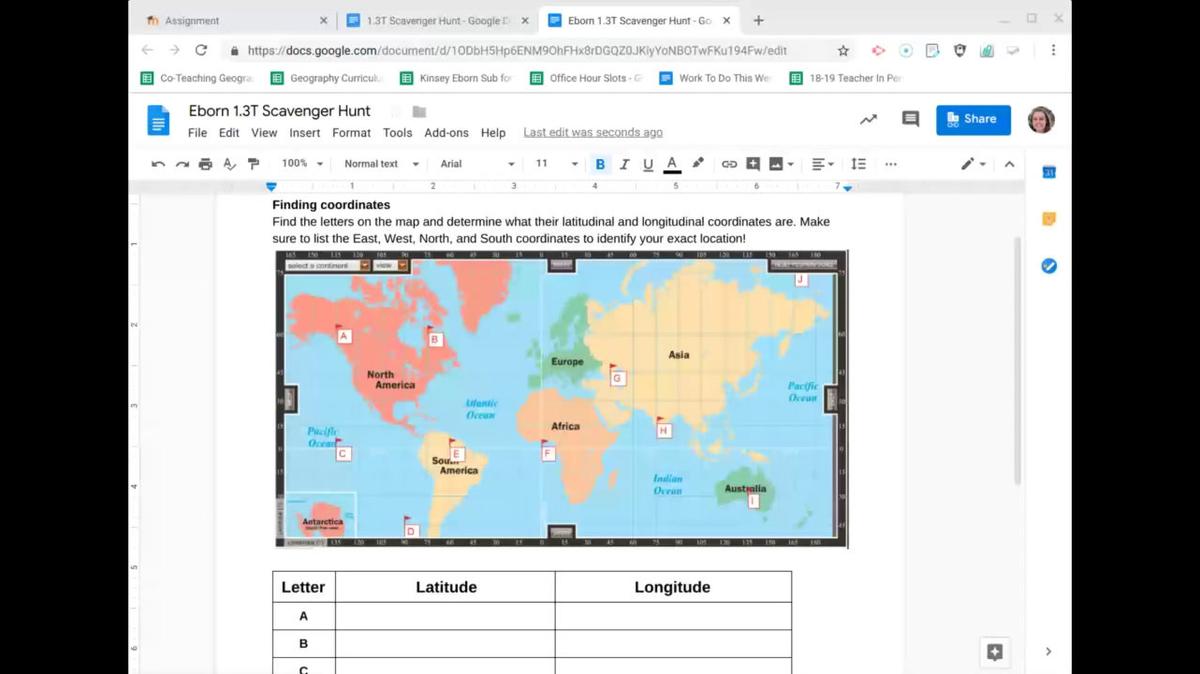Reload the page

pos(201,50)
